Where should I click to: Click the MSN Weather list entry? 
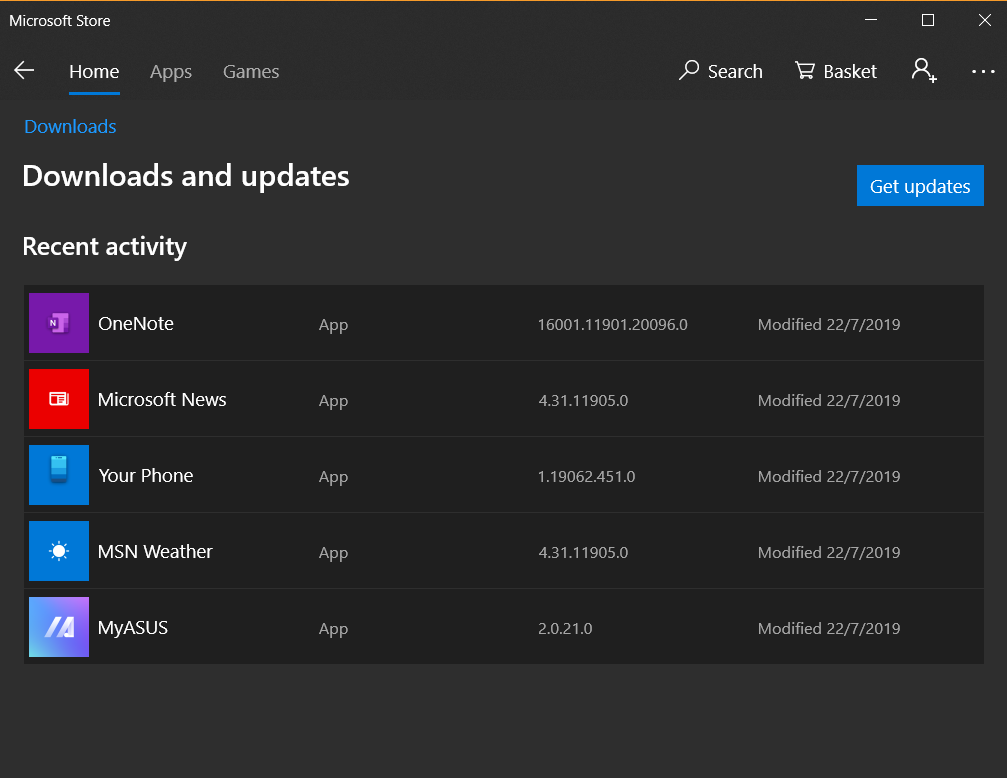450,551
